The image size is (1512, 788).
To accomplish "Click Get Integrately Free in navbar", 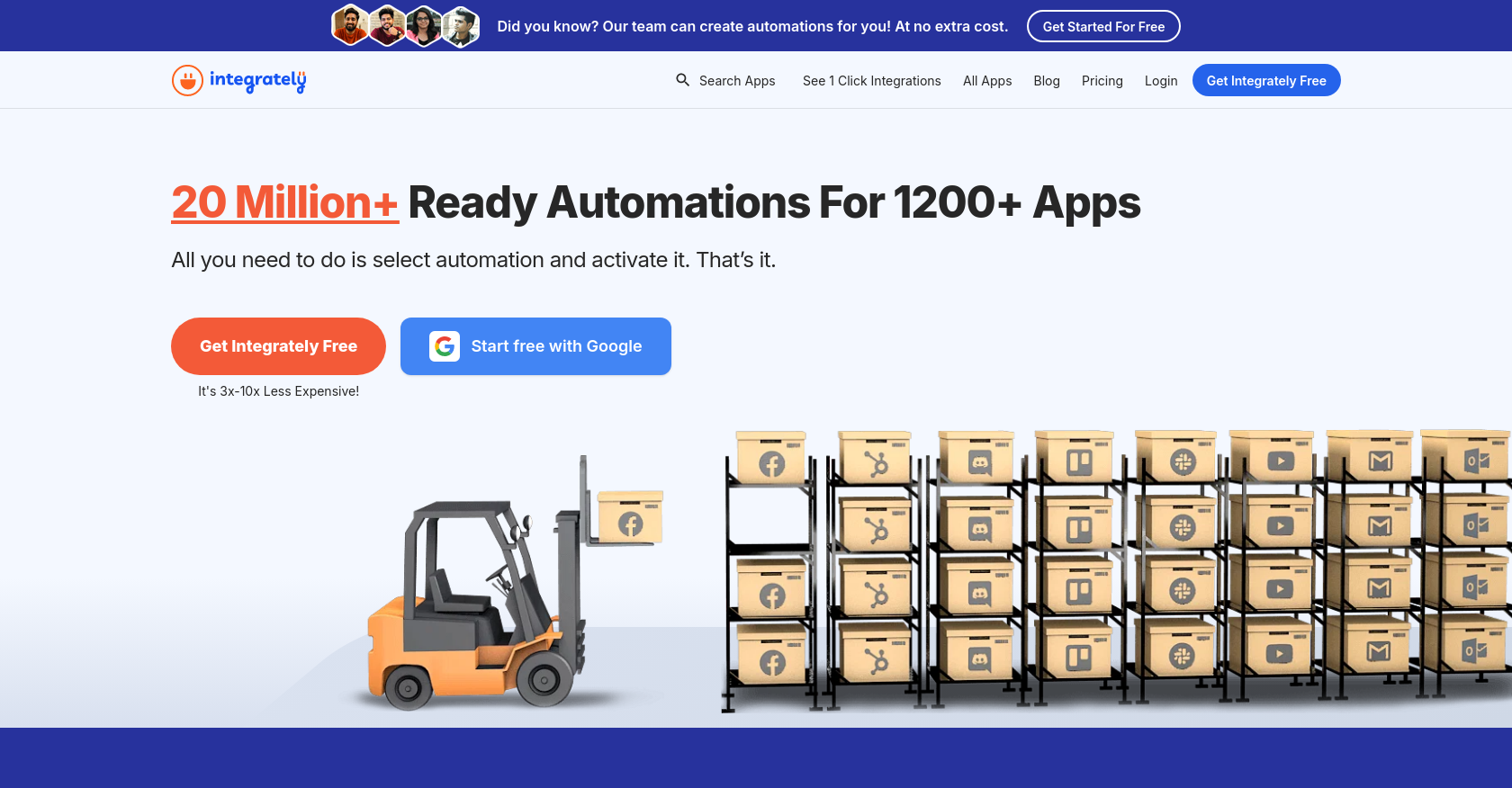I will click(1266, 80).
